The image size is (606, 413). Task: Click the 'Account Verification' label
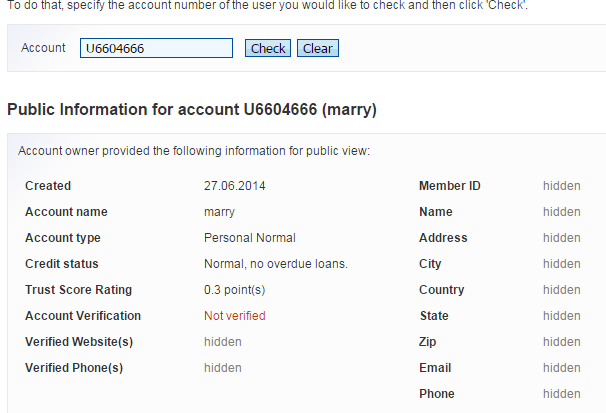tap(83, 316)
